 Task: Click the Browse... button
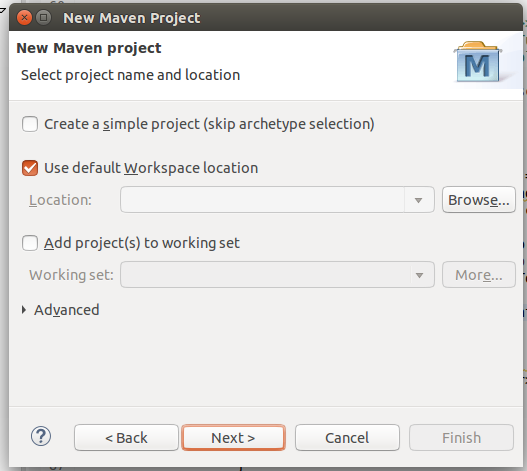[x=479, y=200]
